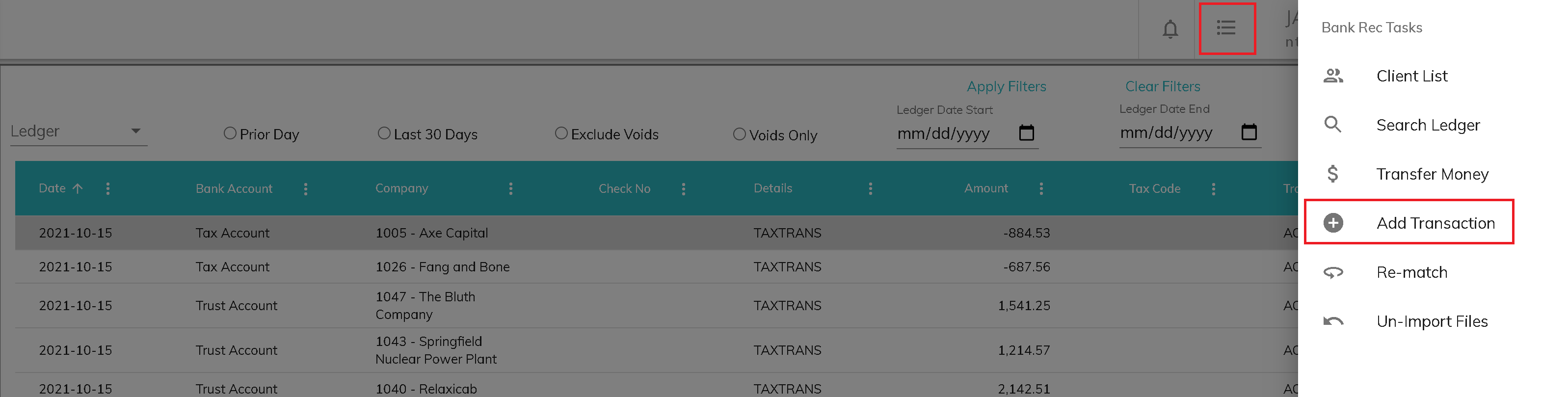The width and height of the screenshot is (1568, 397).
Task: Open calendar picker for Ledger Date End
Action: [x=1249, y=132]
